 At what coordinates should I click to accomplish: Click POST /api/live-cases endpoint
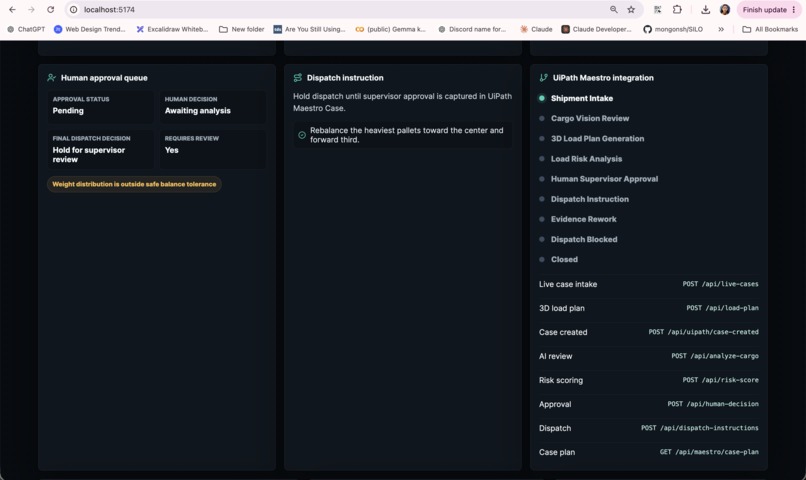point(720,284)
